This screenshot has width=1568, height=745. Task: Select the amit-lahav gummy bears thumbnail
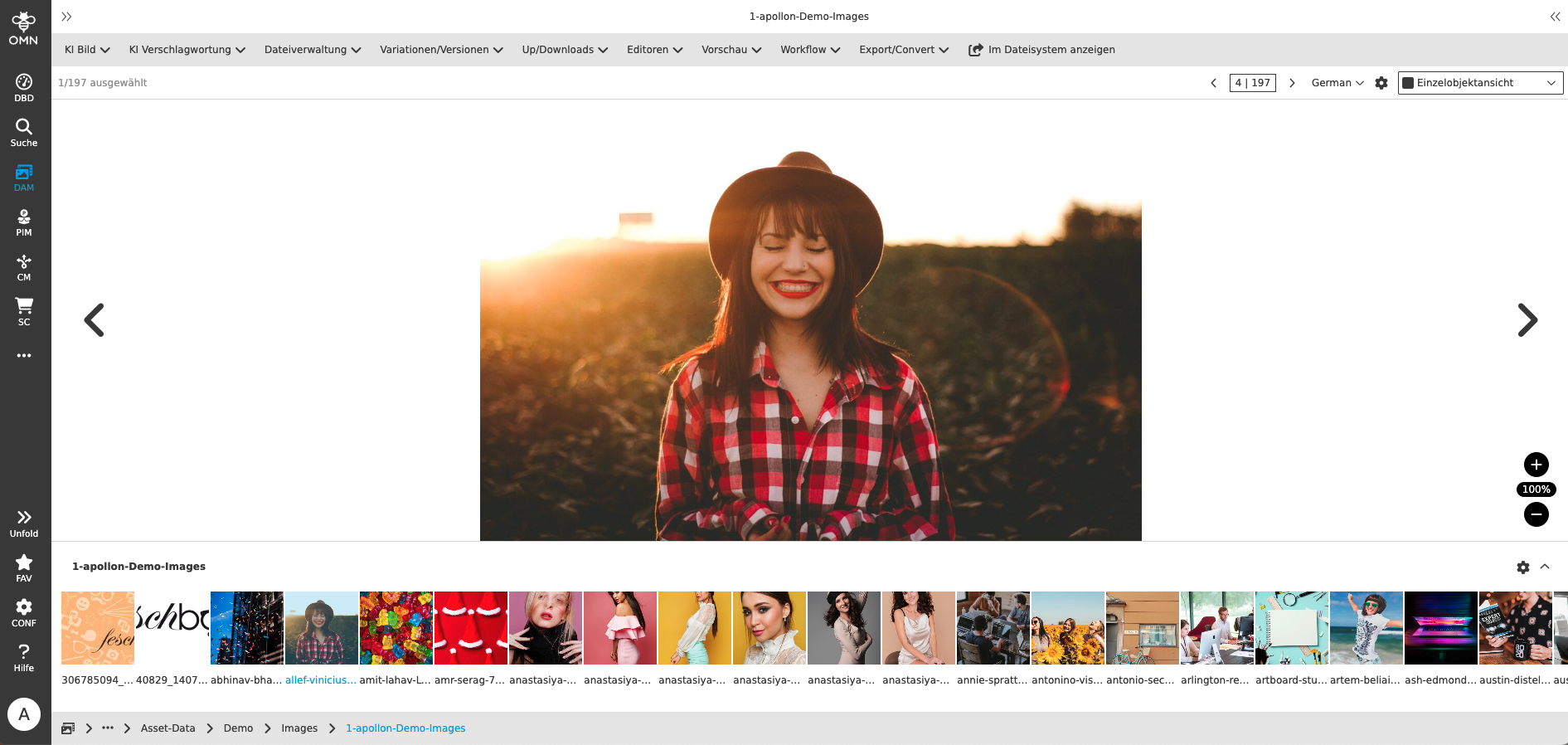396,628
